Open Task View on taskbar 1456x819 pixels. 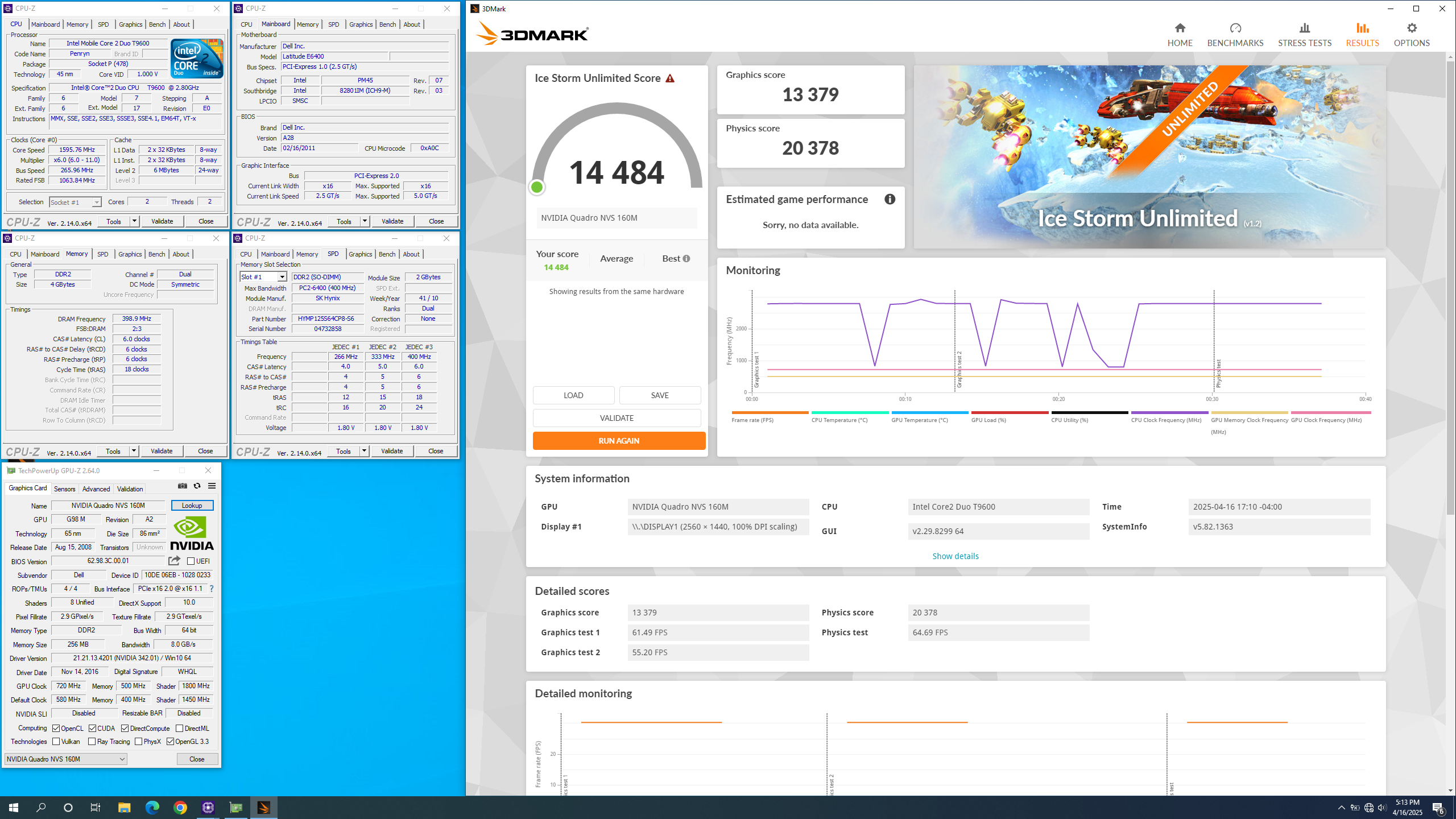[x=96, y=807]
